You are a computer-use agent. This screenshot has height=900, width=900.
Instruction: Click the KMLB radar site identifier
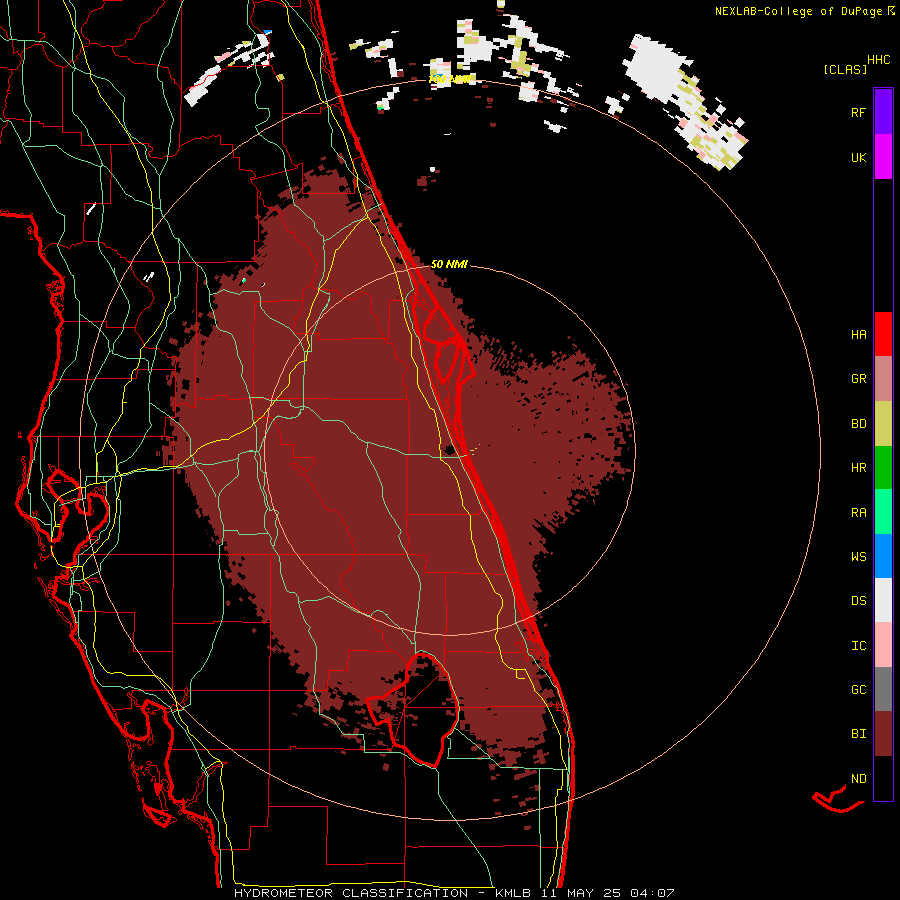[515, 893]
